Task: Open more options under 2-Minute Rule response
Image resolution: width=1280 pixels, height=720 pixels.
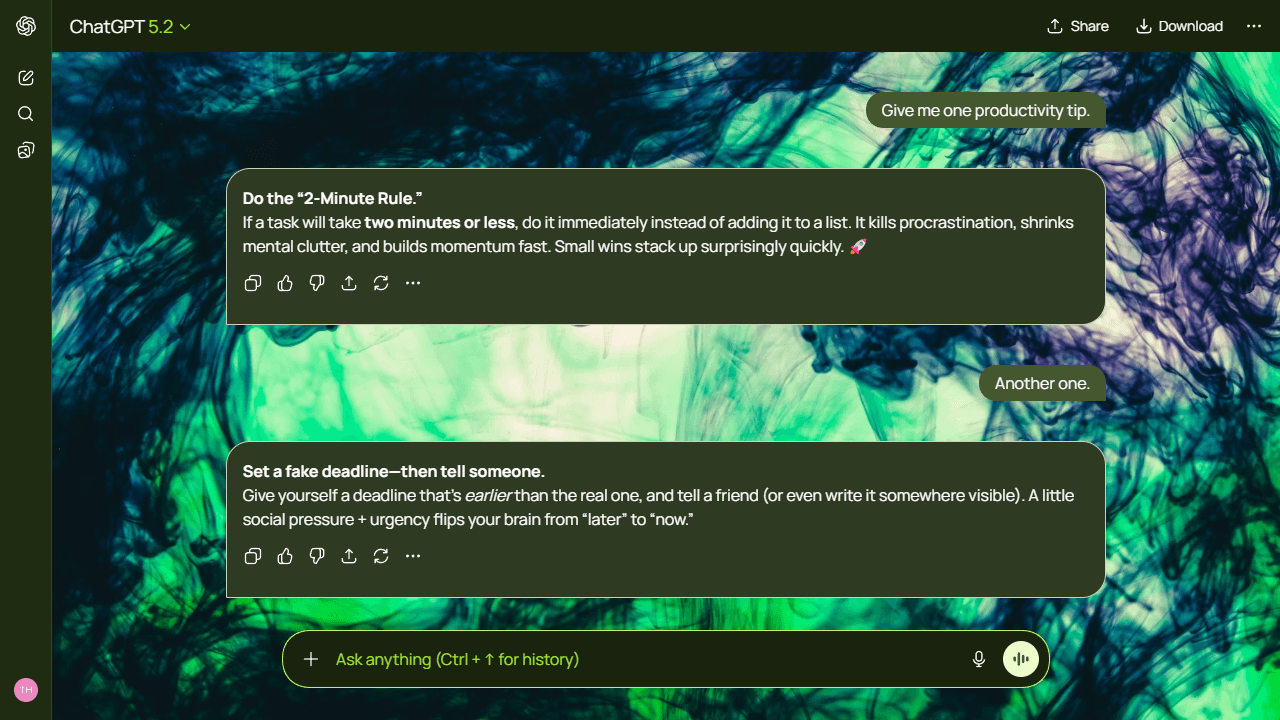Action: [413, 283]
